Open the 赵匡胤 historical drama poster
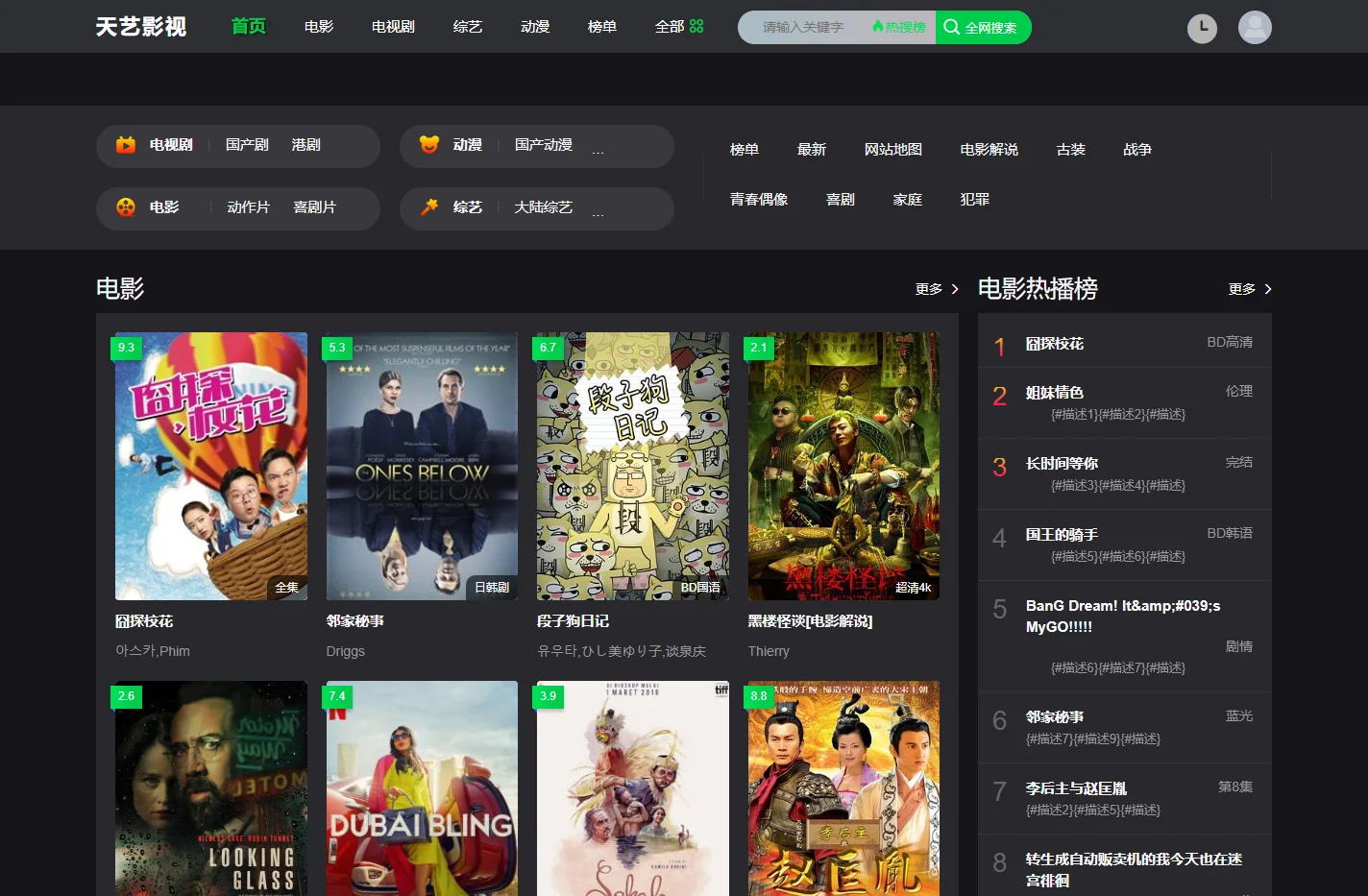The width and height of the screenshot is (1368, 896). pos(843,788)
